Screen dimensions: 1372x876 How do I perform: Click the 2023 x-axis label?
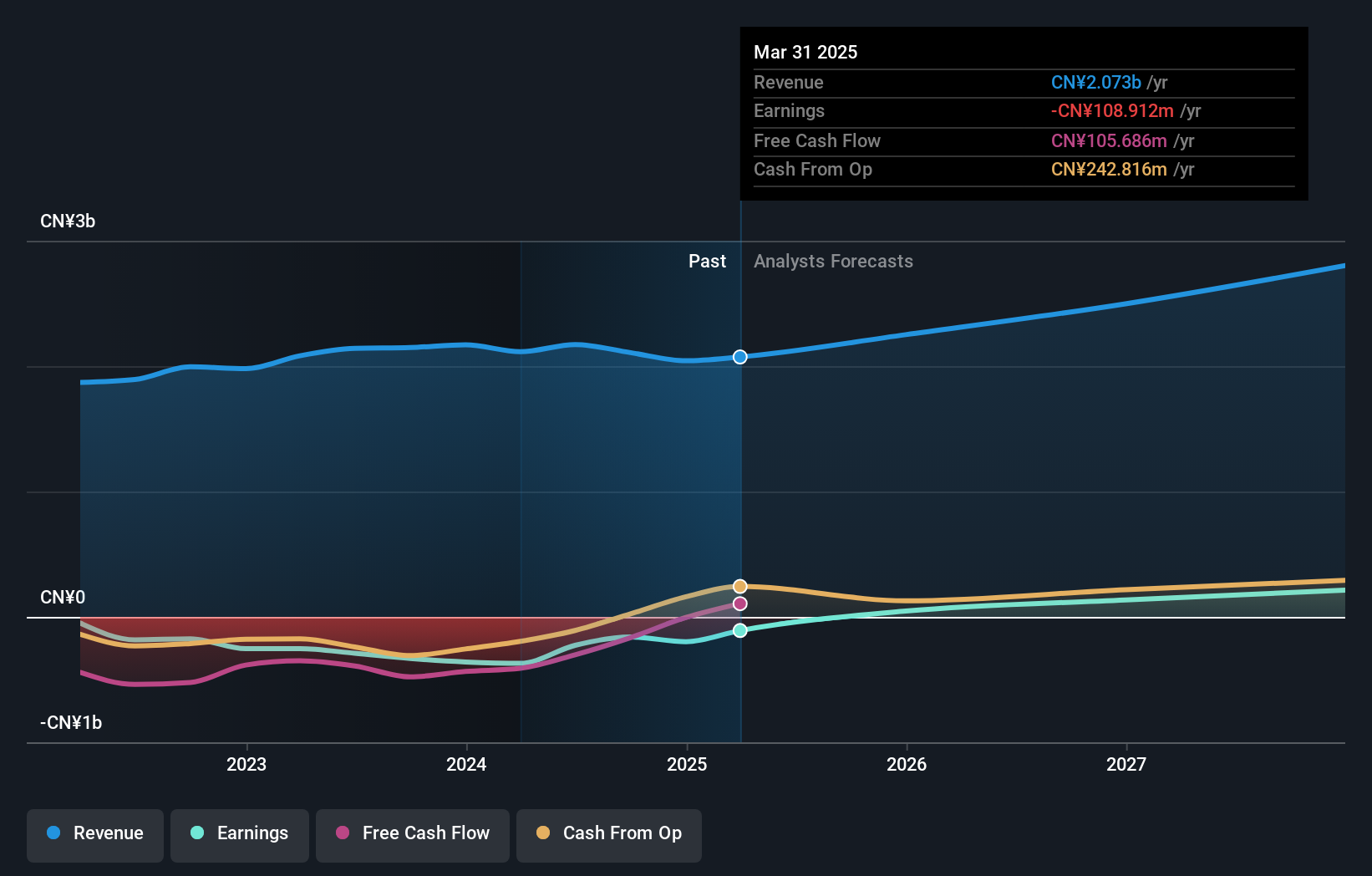click(x=246, y=764)
